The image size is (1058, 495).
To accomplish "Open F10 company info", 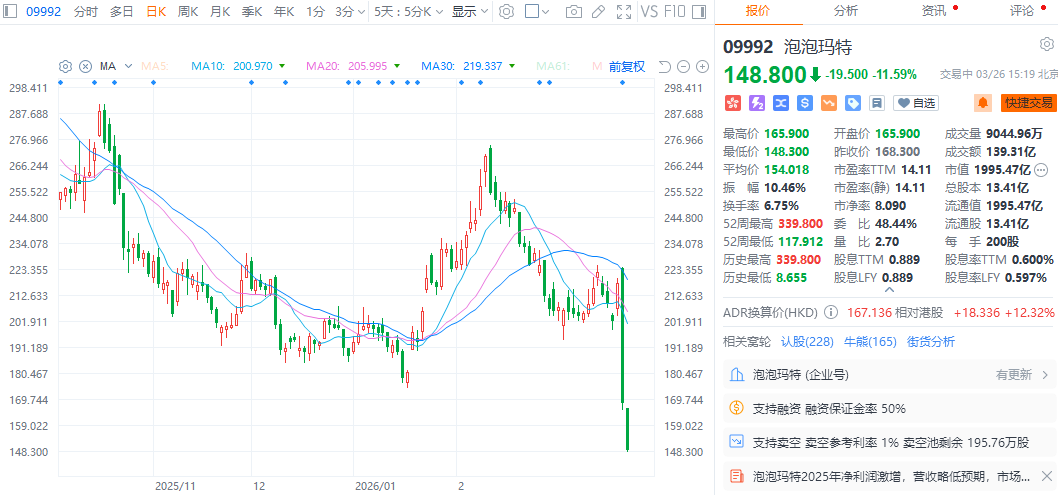I will (x=674, y=11).
